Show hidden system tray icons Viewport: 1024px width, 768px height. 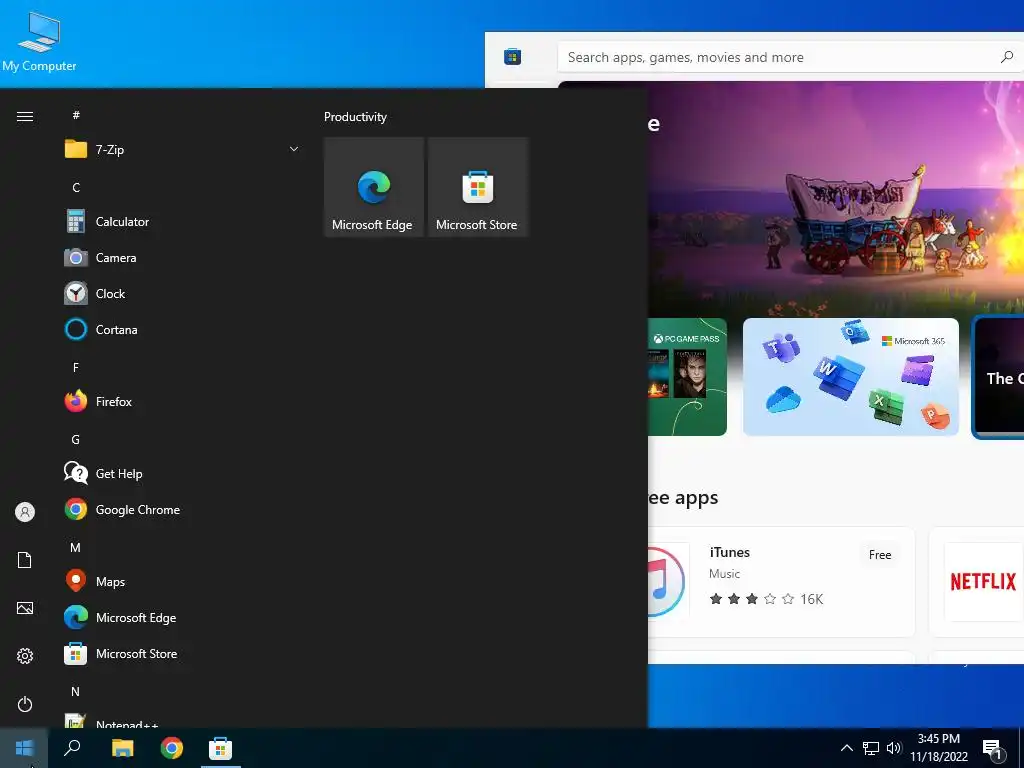coord(846,748)
